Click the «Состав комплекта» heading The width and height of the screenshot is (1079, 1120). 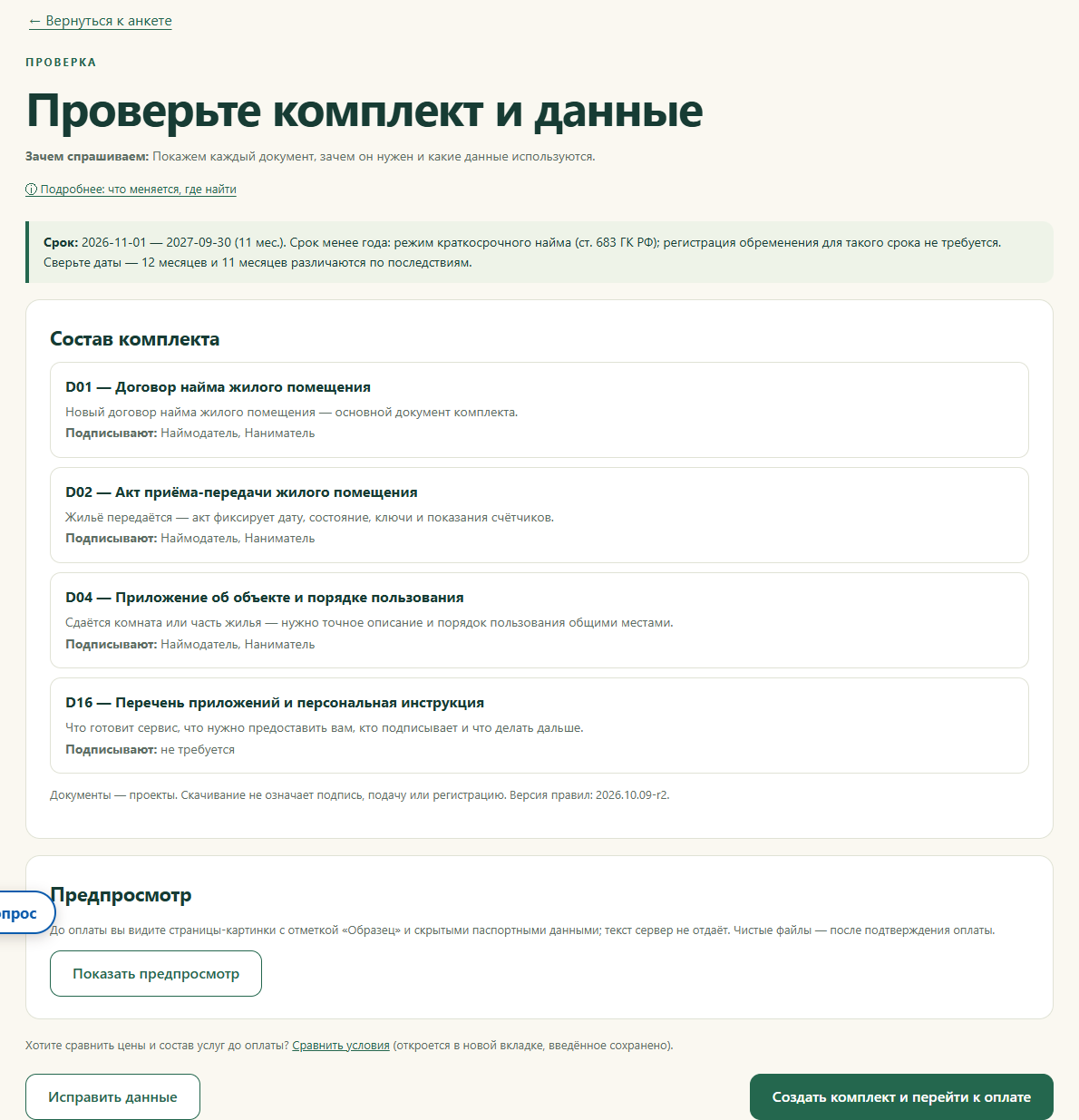click(x=135, y=339)
